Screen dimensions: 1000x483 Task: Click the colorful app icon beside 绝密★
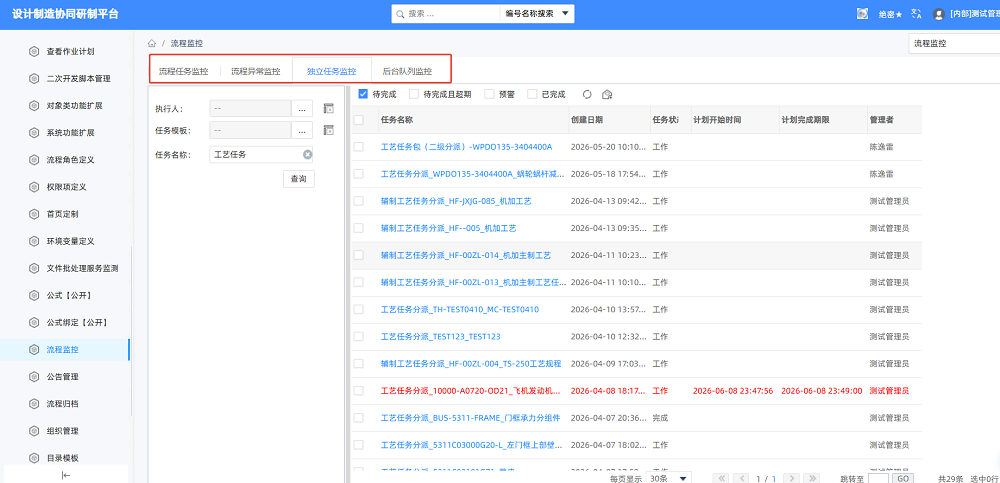[863, 13]
